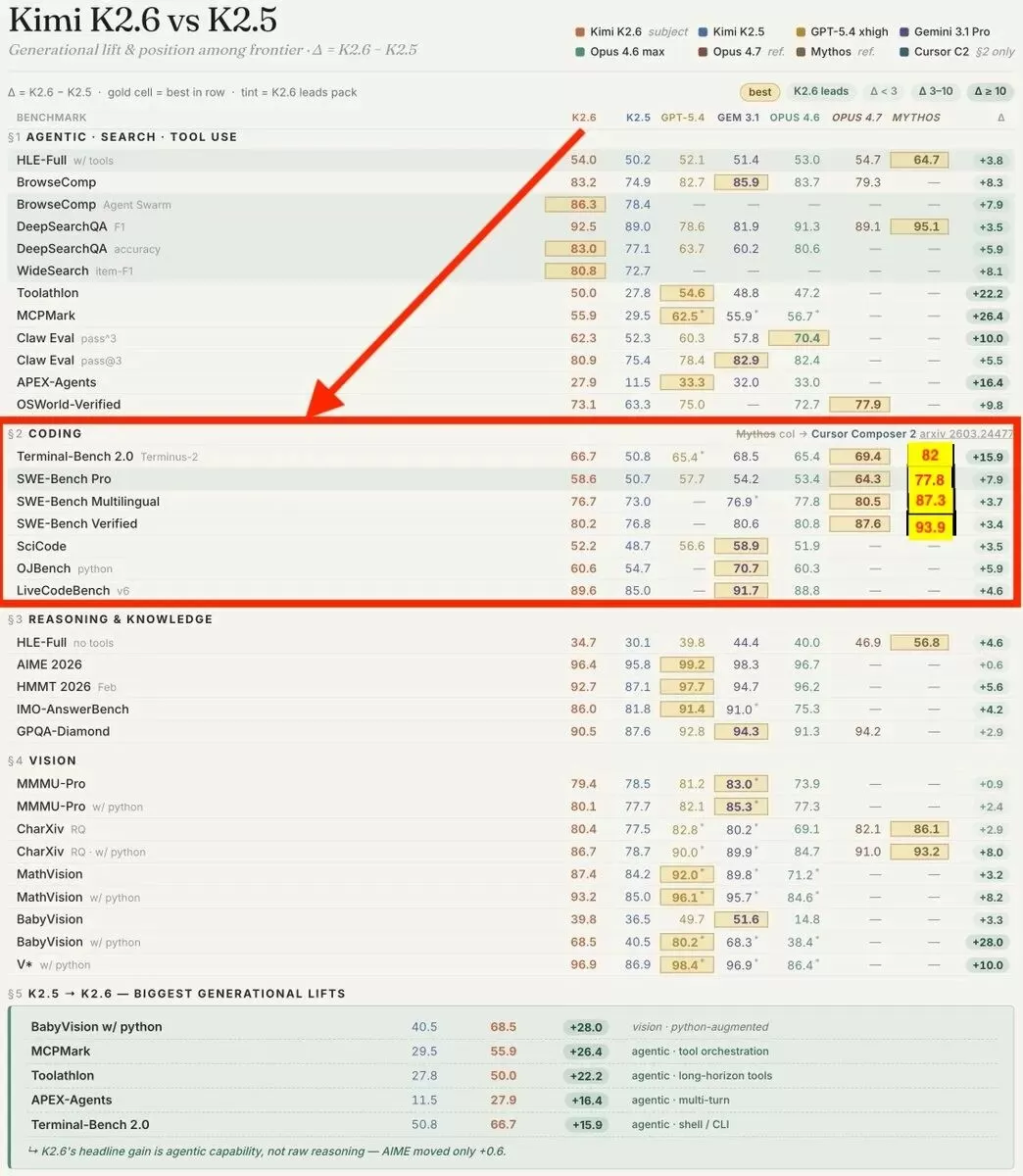
Task: Select the Opus 4.6 max legend swatch
Action: point(581,52)
